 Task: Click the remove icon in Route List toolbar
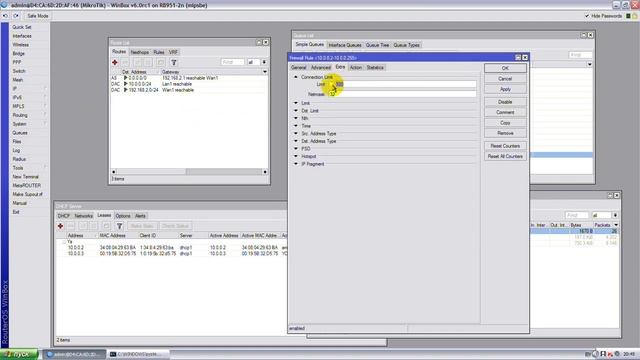tap(126, 62)
